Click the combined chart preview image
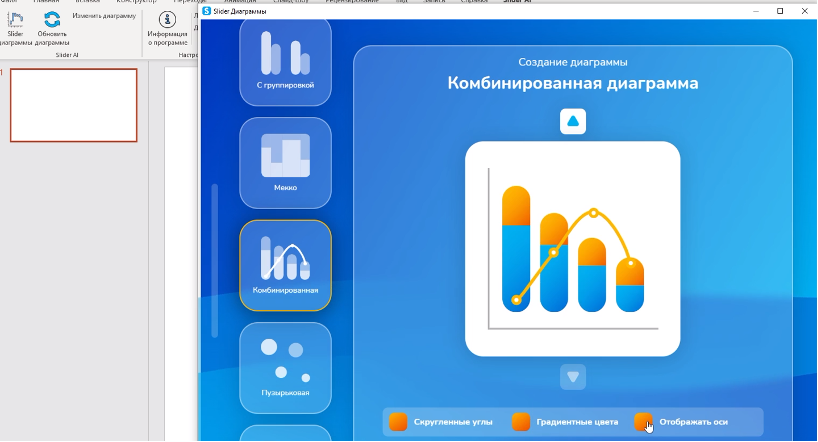Viewport: 818px width, 442px height. [x=573, y=249]
